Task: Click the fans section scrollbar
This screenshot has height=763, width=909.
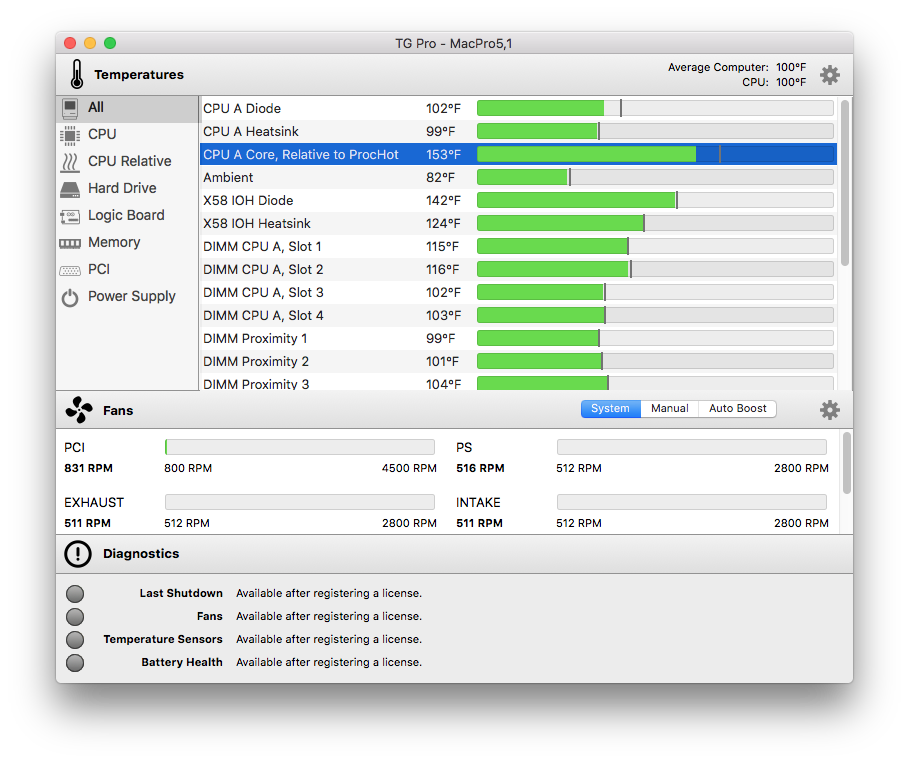Action: (x=847, y=463)
